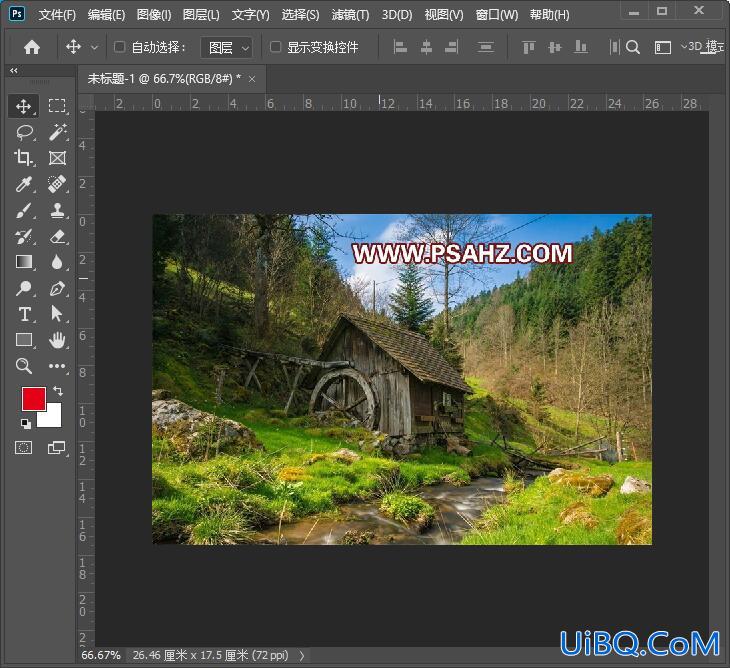Screen dimensions: 730x668
Task: Change the screen mode
Action: 57,448
